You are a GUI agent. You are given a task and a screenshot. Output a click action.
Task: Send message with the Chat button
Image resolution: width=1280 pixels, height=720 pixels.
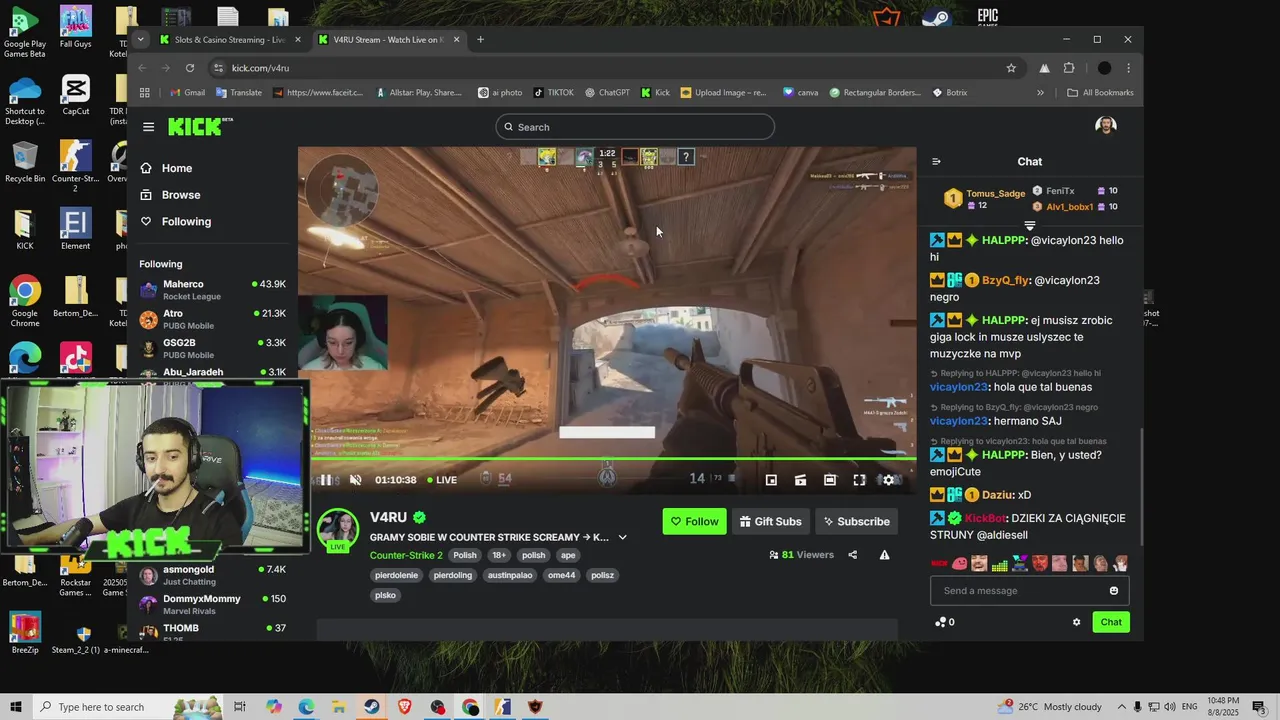(1111, 622)
